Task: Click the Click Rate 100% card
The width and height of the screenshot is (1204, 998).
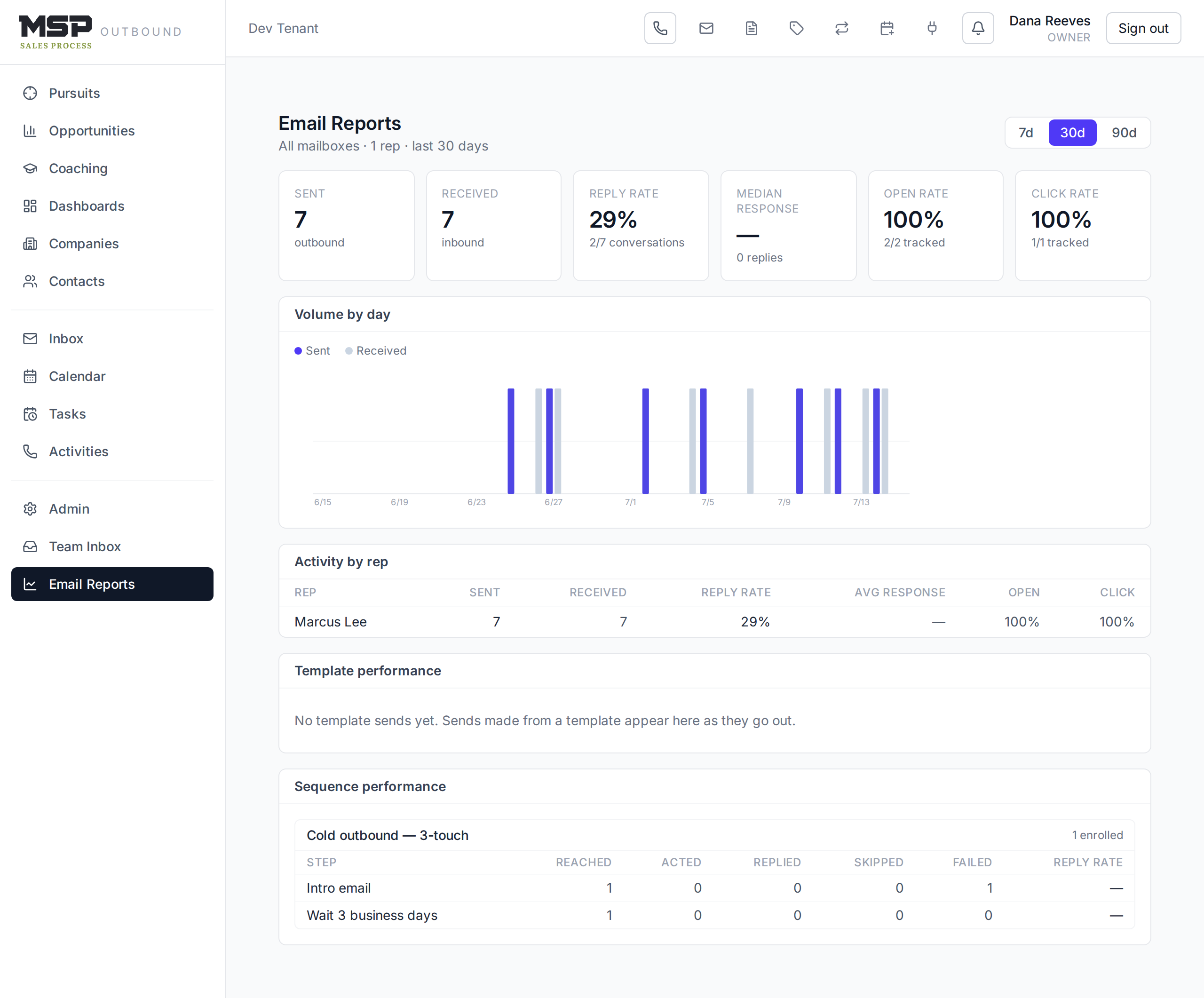Action: coord(1083,225)
